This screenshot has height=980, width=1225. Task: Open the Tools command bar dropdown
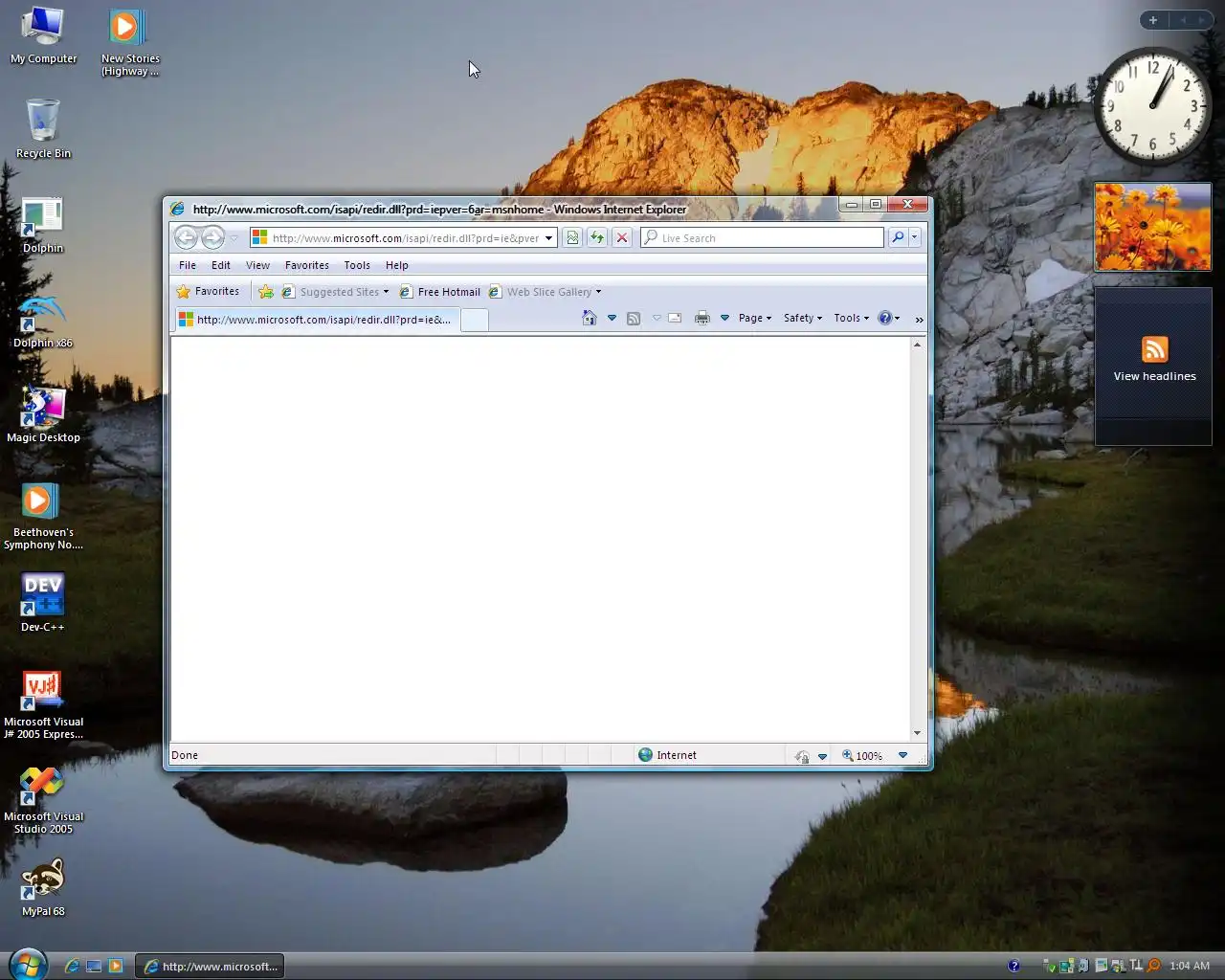click(x=851, y=318)
